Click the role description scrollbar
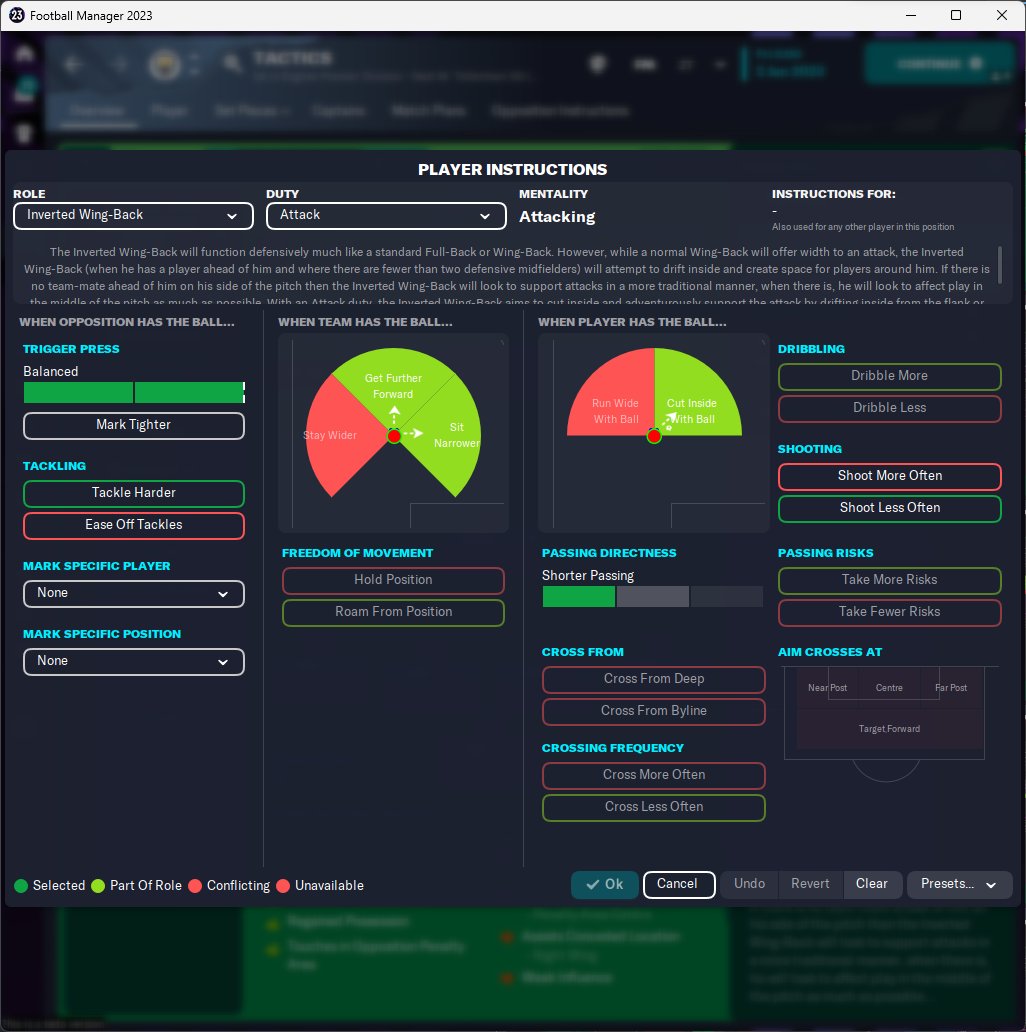1026x1032 pixels. pyautogui.click(x=1000, y=265)
